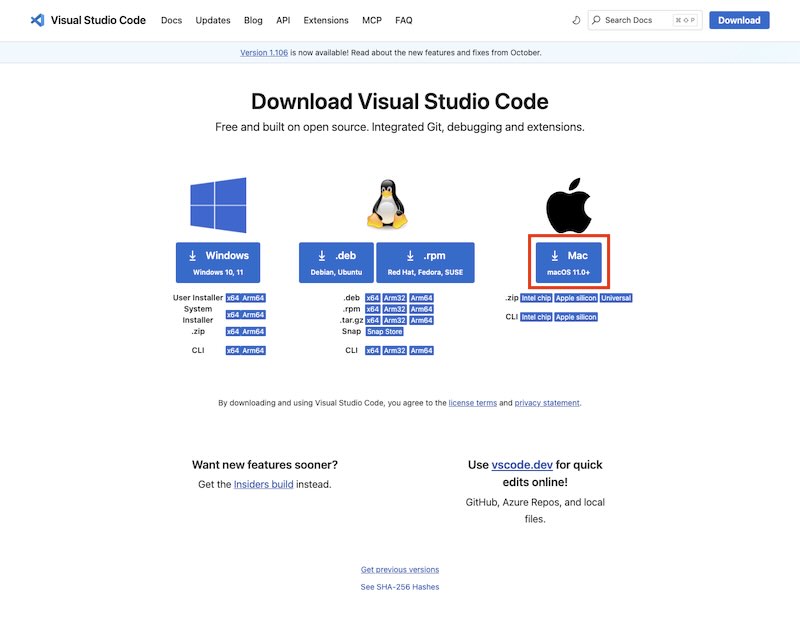
Task: View the SHA-256 Hashes page
Action: pyautogui.click(x=399, y=587)
